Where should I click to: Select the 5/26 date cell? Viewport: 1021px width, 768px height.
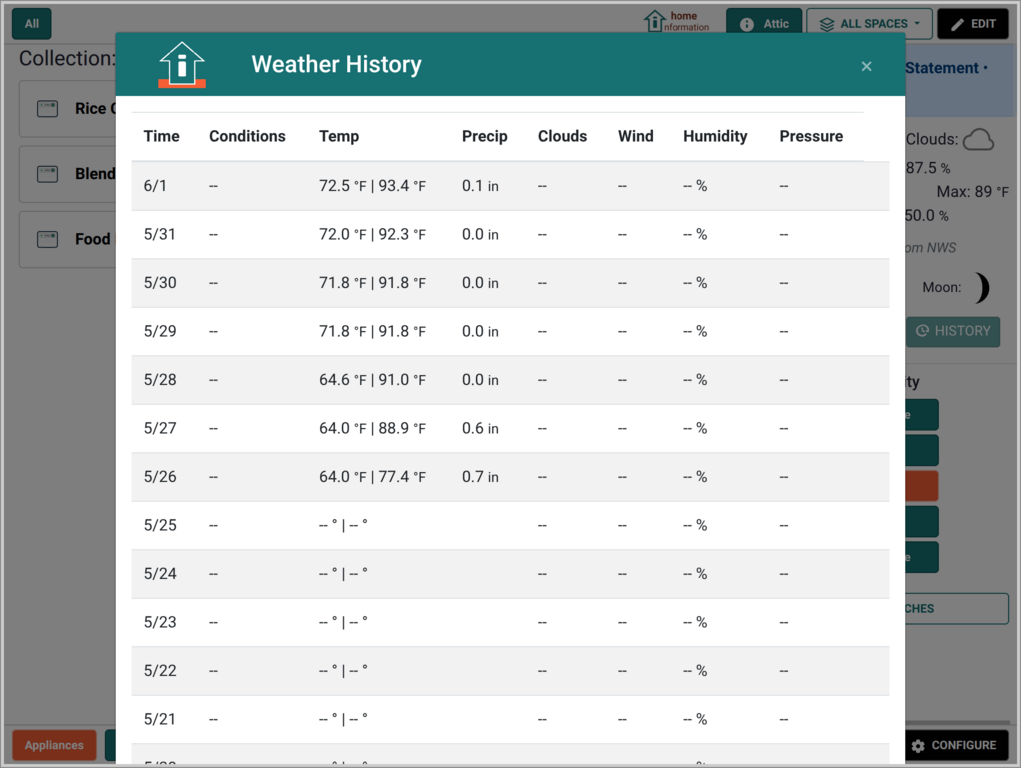160,477
